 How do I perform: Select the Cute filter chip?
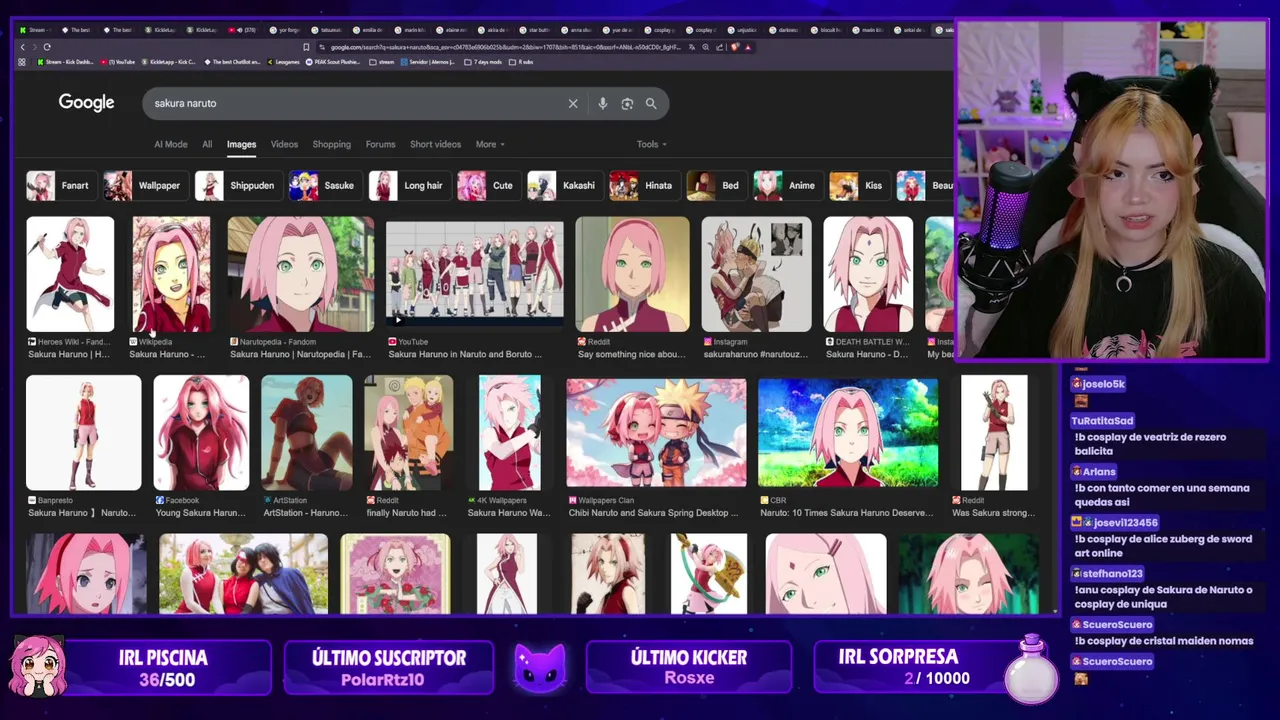coord(488,185)
